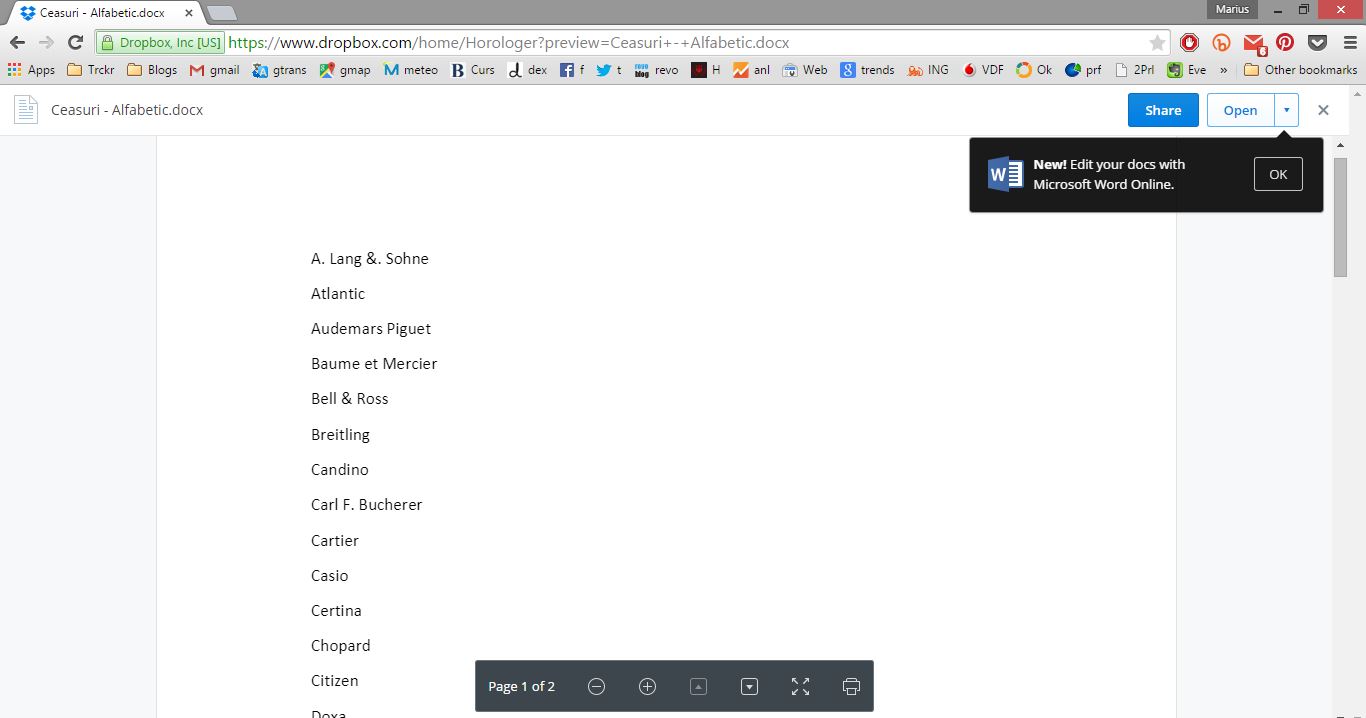The image size is (1366, 718).
Task: Open the H bookmark
Action: (706, 70)
